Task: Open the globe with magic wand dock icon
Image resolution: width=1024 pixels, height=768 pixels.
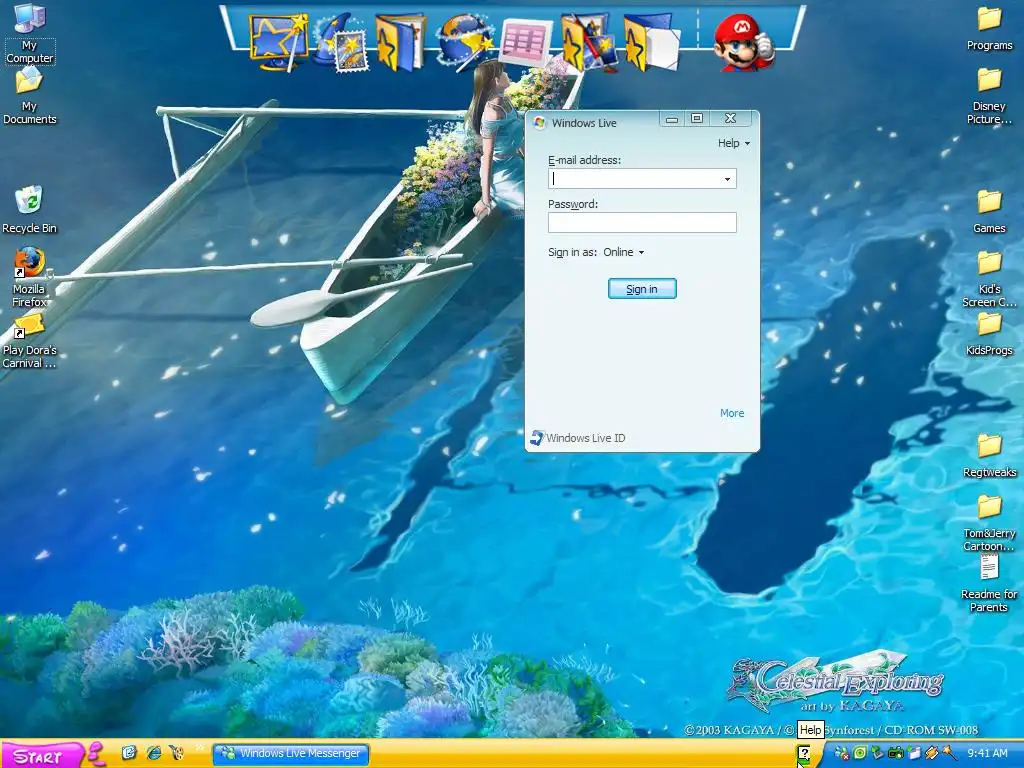Action: coord(465,42)
